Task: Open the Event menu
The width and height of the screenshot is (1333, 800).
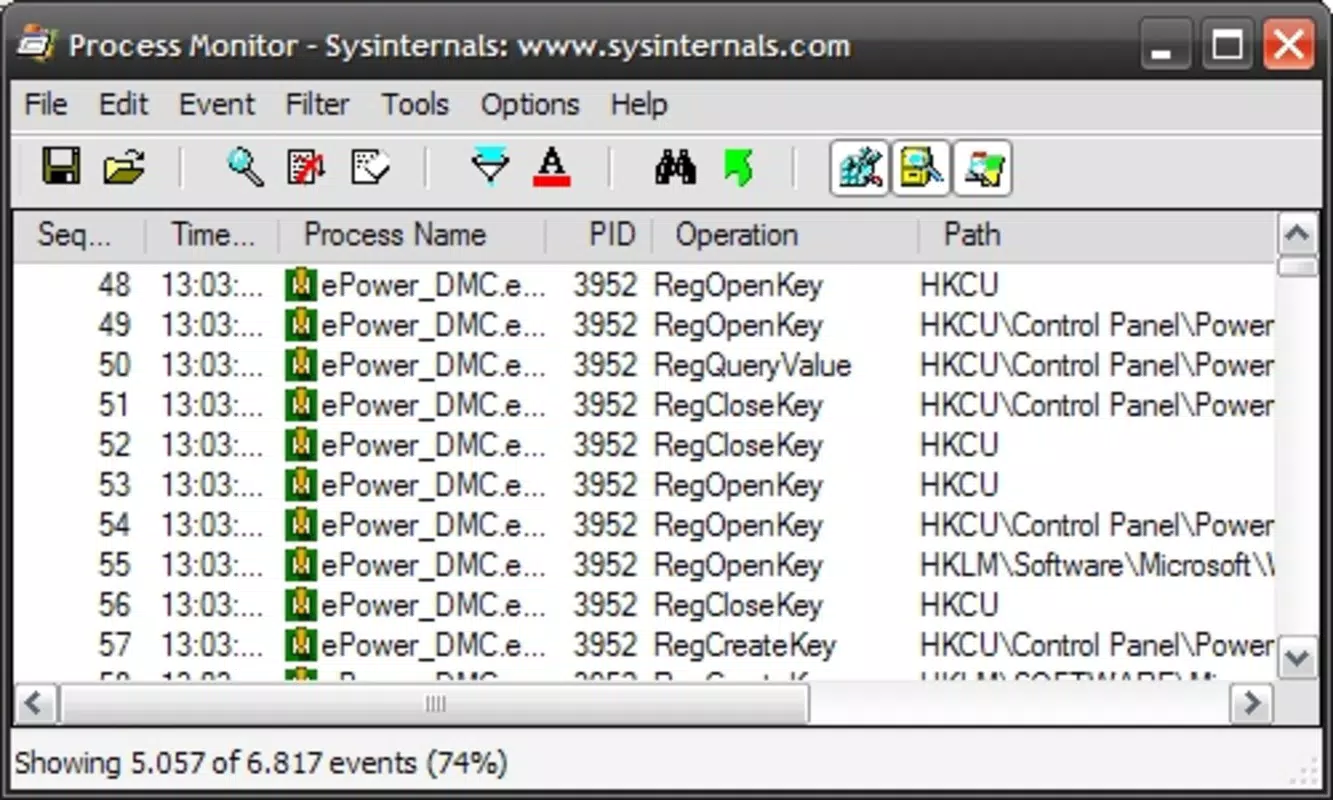Action: coord(217,104)
